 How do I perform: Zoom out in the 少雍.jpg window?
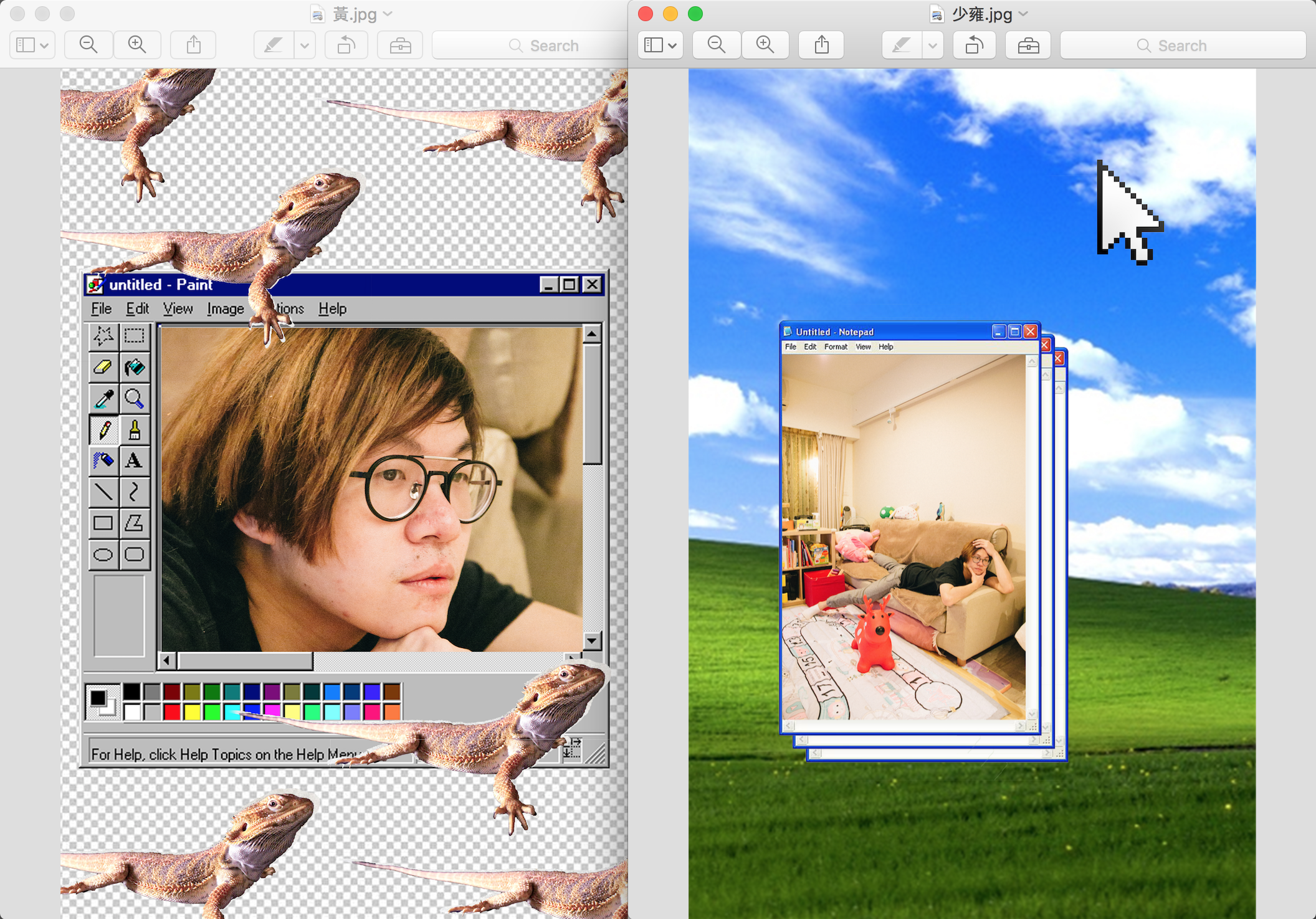716,45
